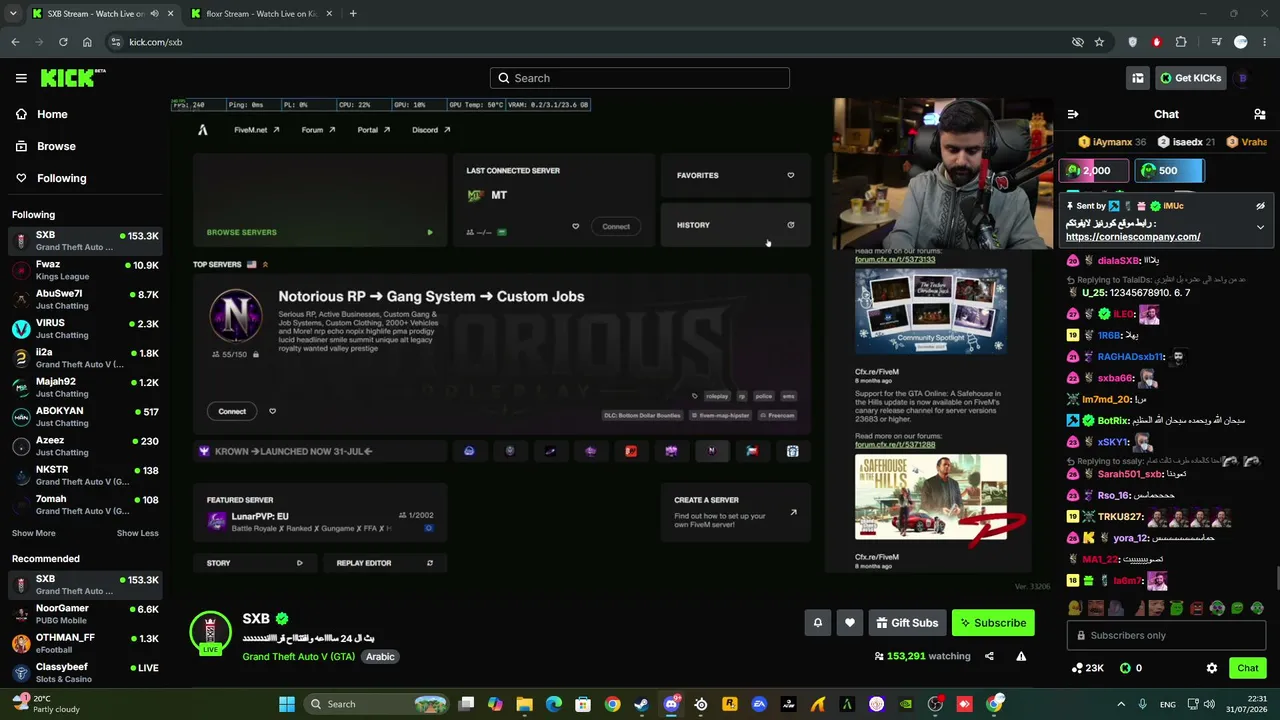The image size is (1280, 720).
Task: Subscribe to the SXB channel
Action: pyautogui.click(x=993, y=623)
